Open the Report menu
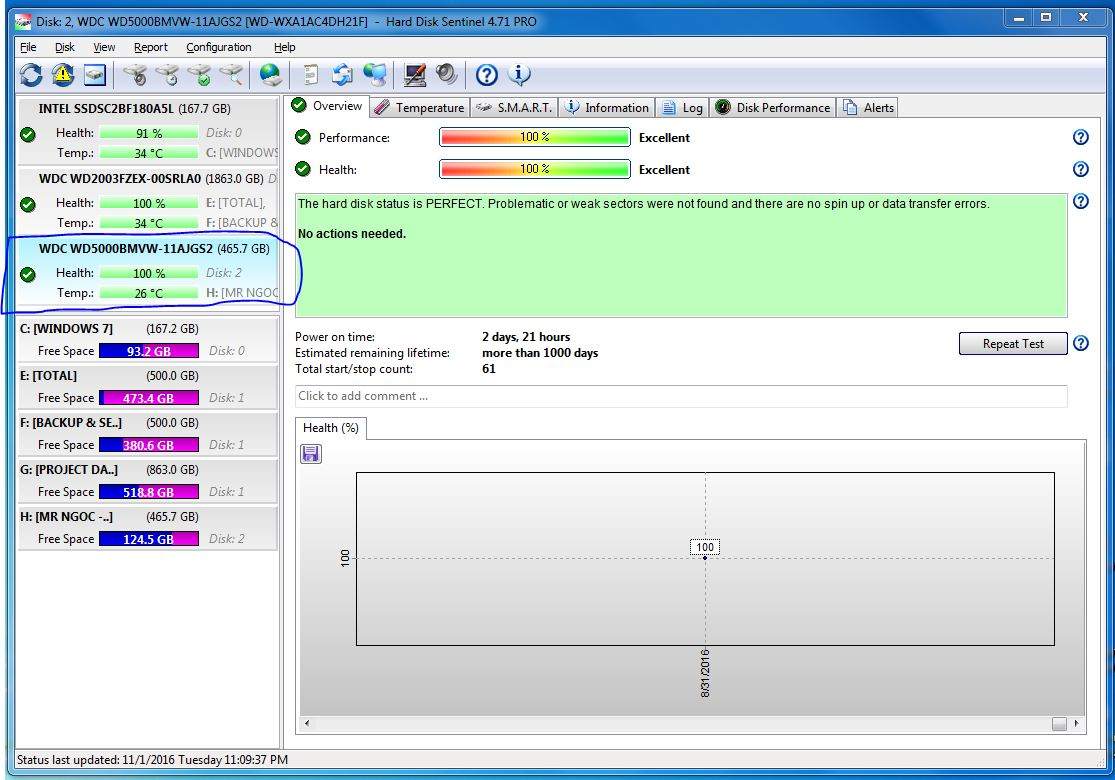1115x780 pixels. coord(151,47)
